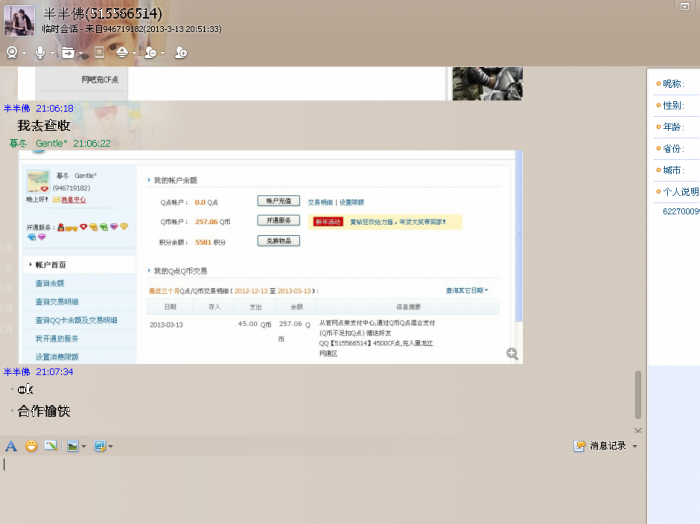Expand the 消息记录 dropdown arrow

coord(635,446)
